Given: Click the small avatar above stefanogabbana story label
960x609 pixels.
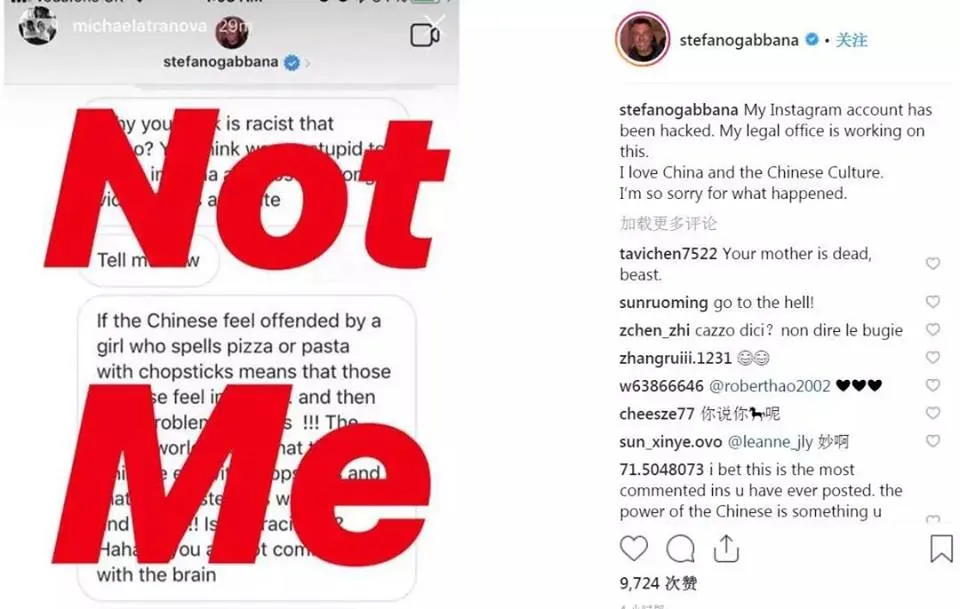Looking at the screenshot, I should click(x=235, y=34).
